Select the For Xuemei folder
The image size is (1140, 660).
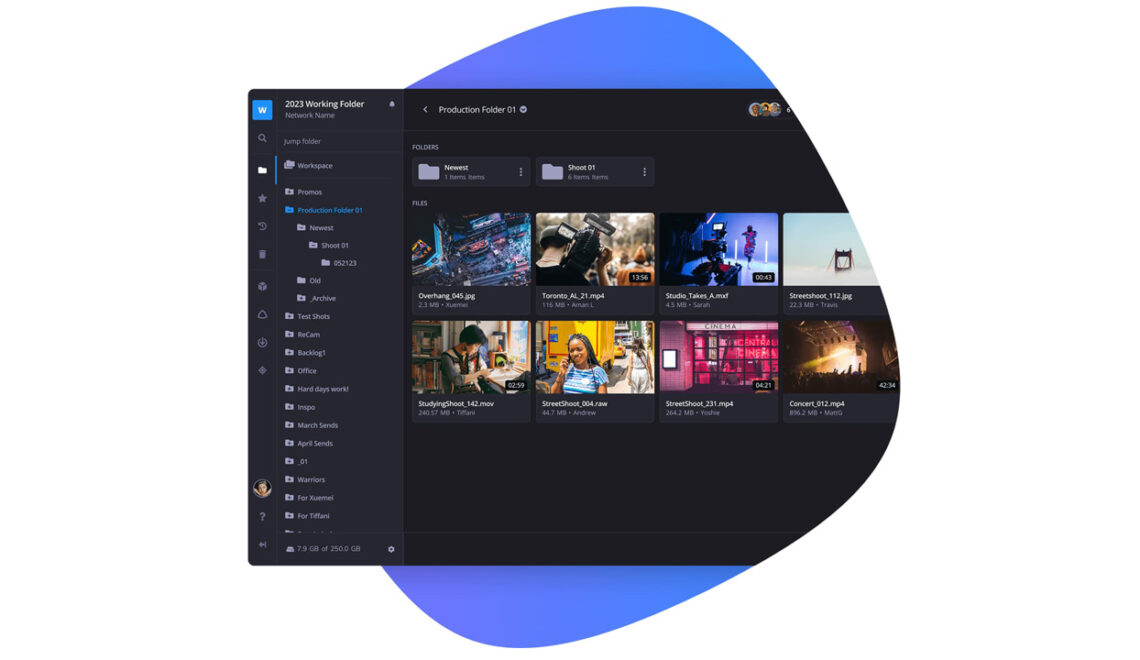(x=309, y=498)
